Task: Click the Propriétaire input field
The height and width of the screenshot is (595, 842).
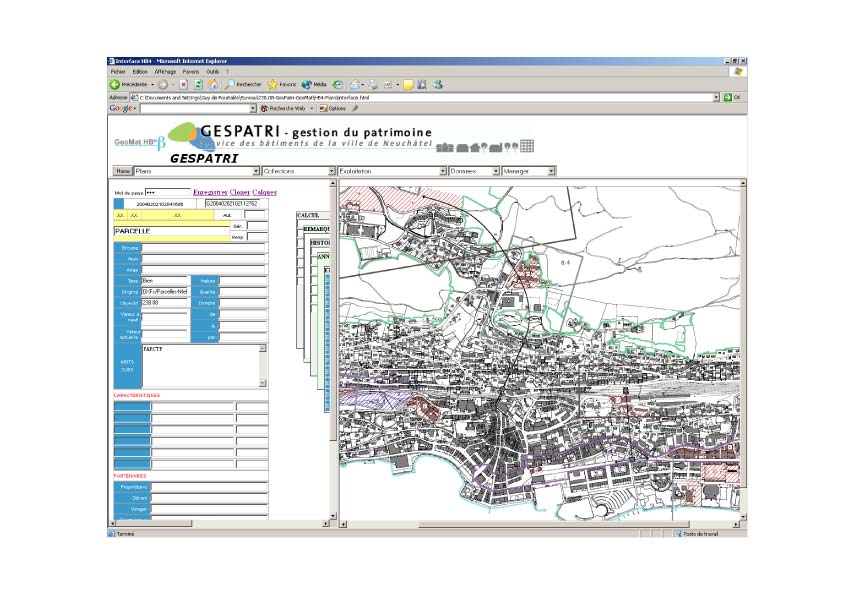Action: click(x=209, y=487)
